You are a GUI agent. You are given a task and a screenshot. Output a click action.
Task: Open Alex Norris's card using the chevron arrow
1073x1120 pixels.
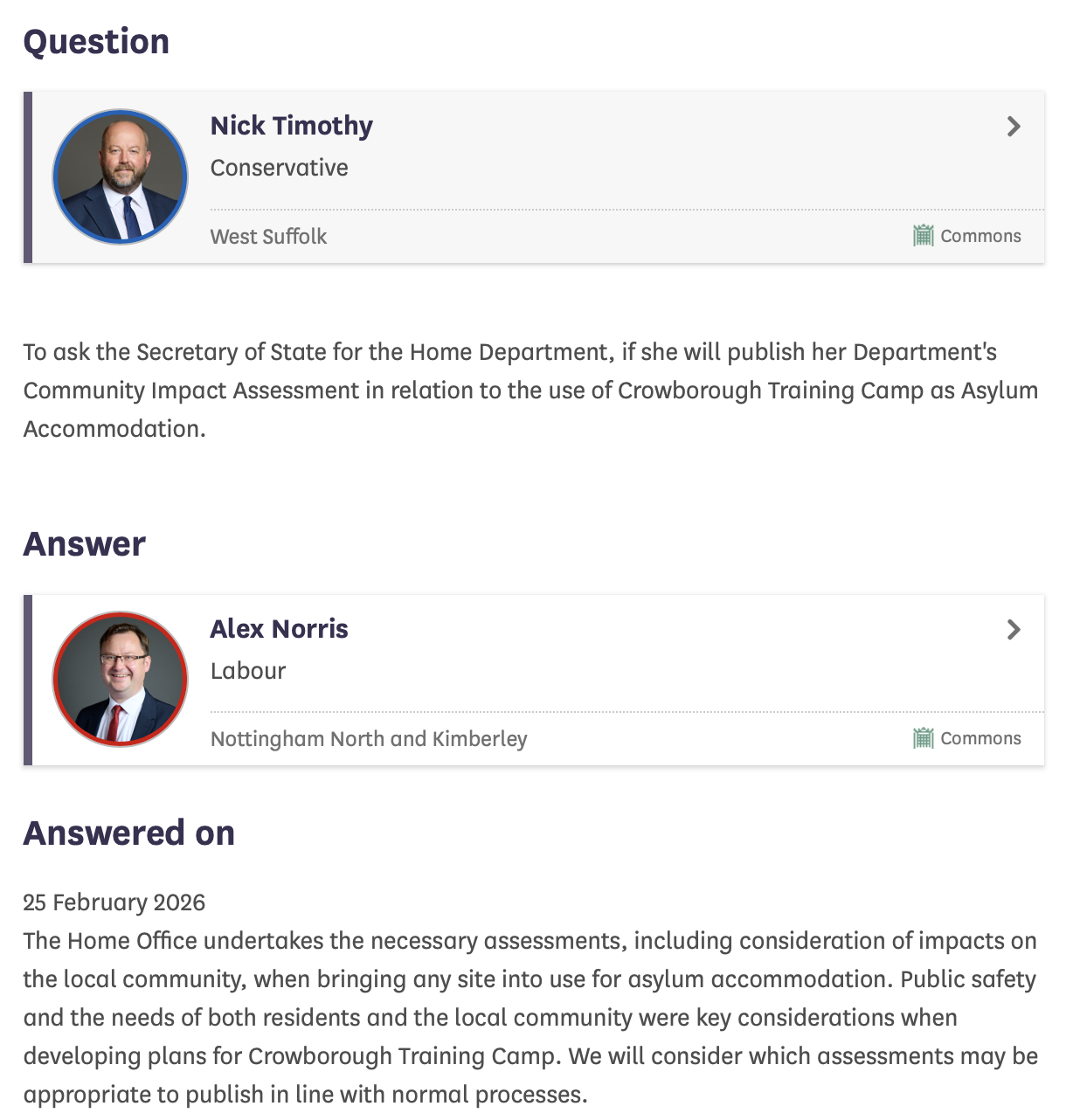[x=1014, y=630]
